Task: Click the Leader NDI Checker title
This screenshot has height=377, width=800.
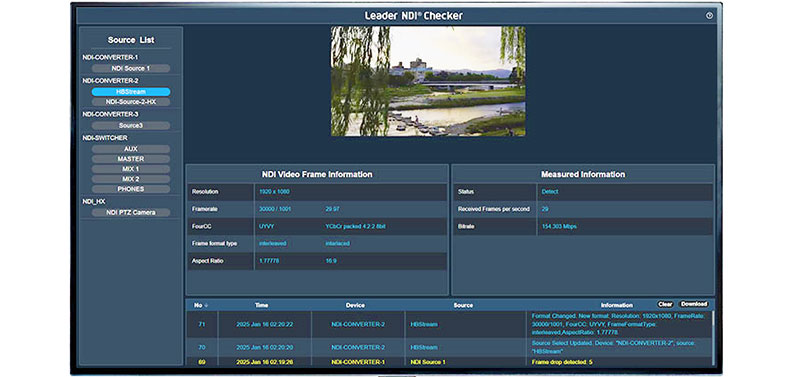Action: click(x=414, y=16)
